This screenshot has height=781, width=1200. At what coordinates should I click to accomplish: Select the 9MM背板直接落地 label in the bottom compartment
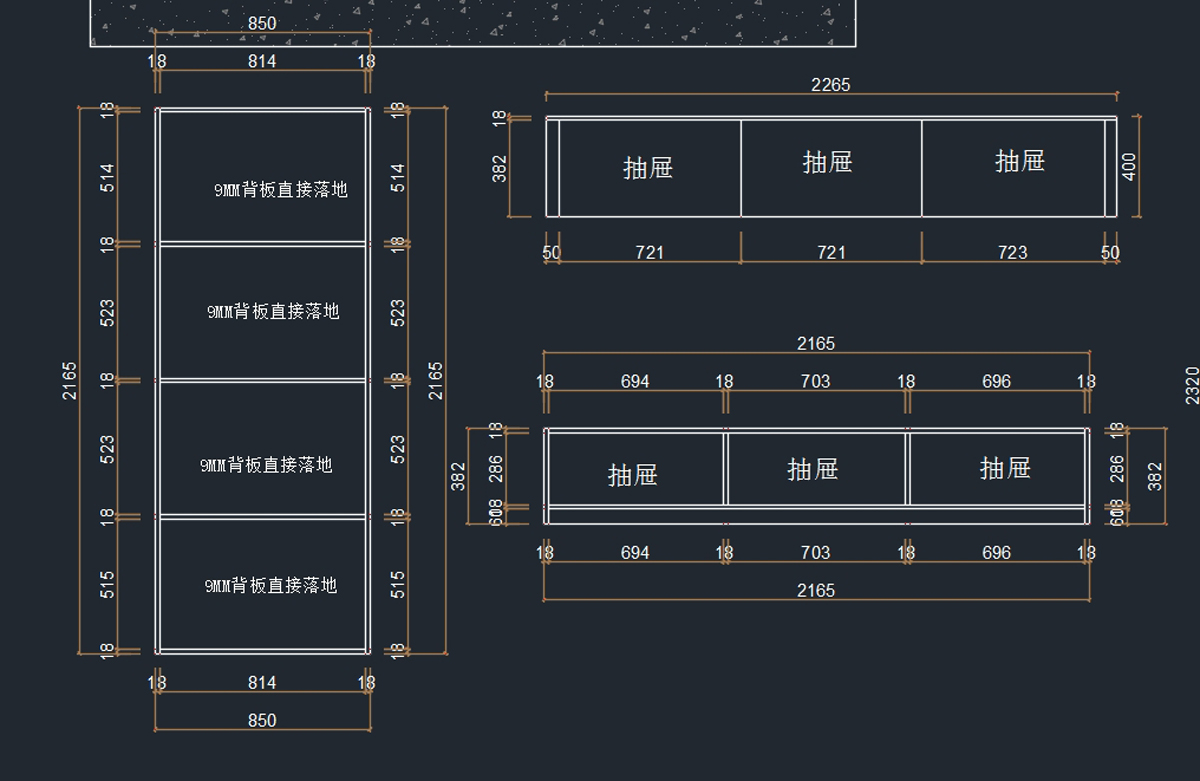271,586
